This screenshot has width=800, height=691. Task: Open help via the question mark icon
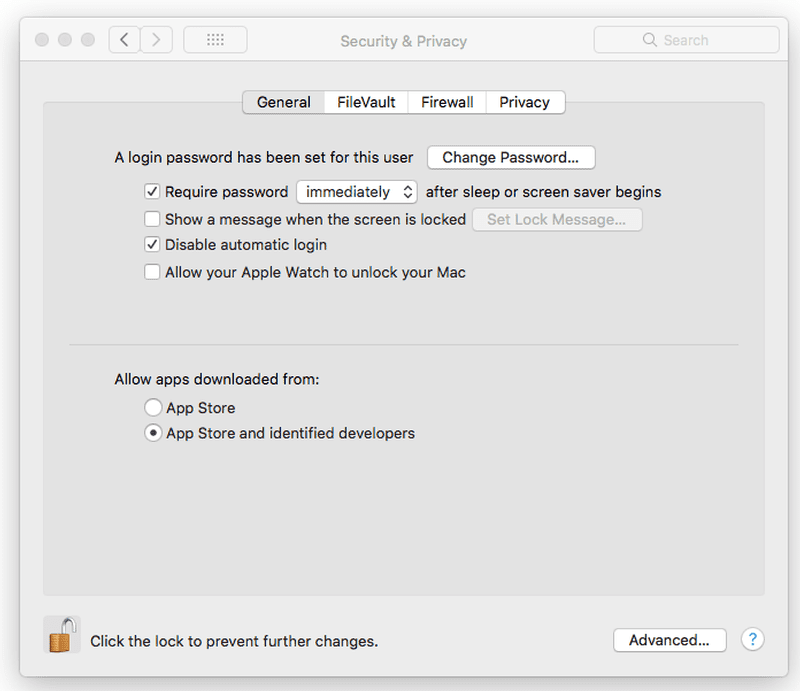click(752, 639)
